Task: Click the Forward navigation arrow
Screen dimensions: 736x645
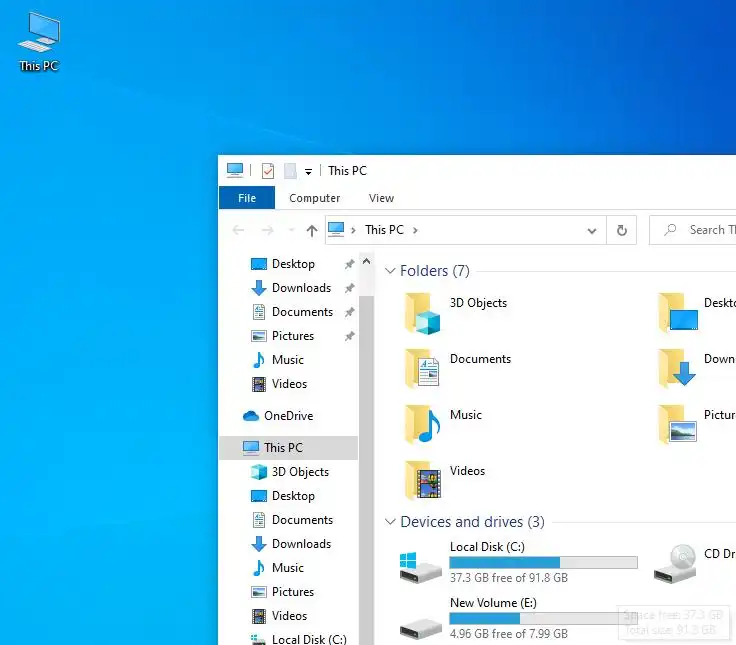Action: 268,230
